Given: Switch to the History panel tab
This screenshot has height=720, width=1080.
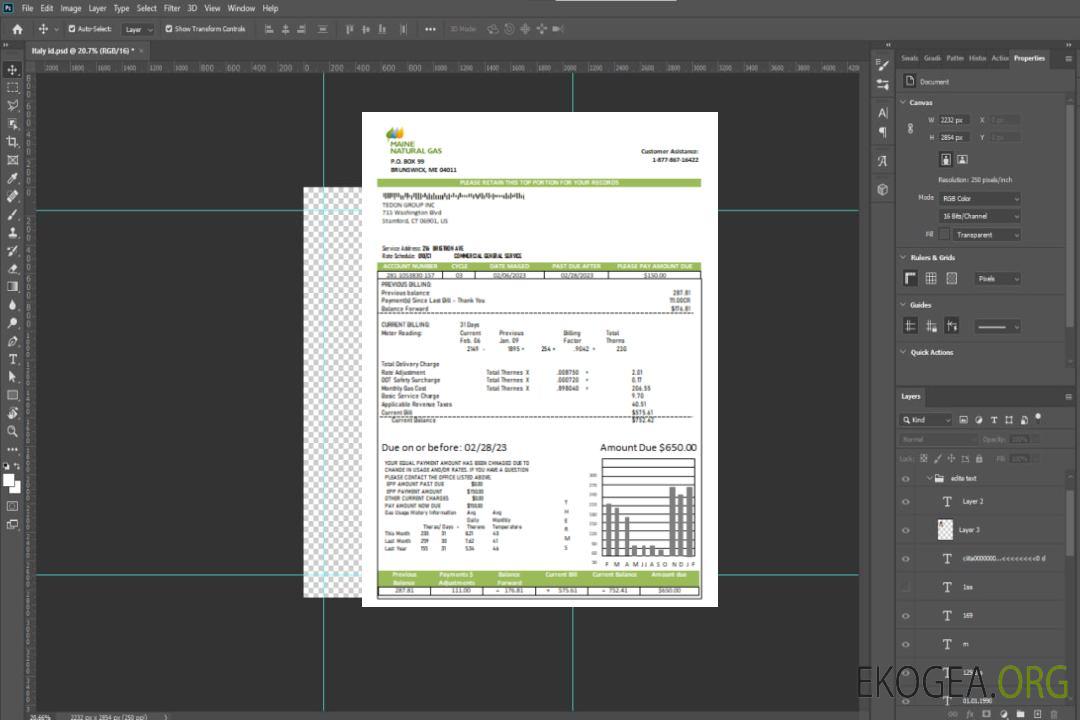Looking at the screenshot, I should (977, 58).
